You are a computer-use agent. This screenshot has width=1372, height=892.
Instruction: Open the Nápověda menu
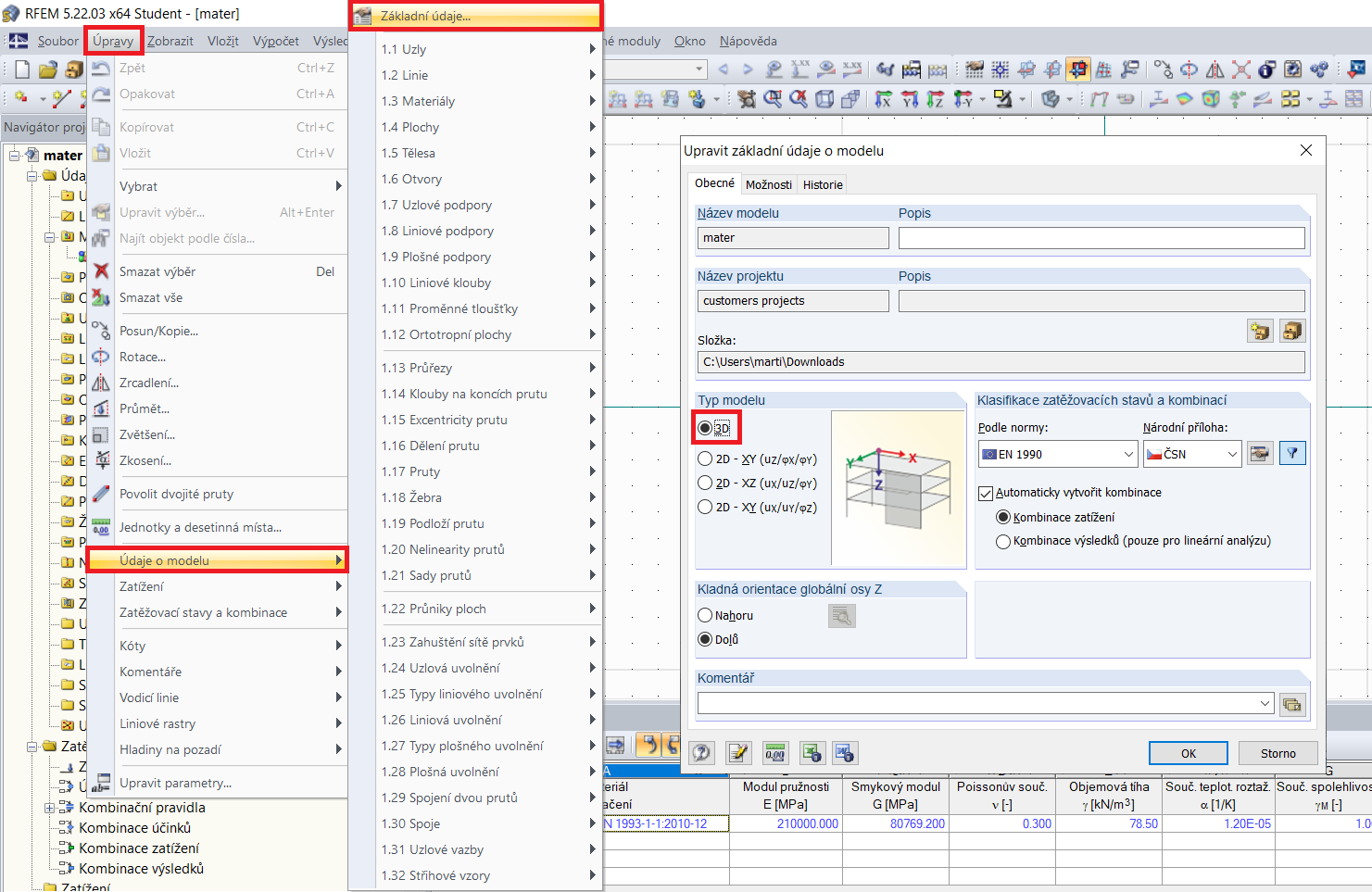pyautogui.click(x=749, y=41)
